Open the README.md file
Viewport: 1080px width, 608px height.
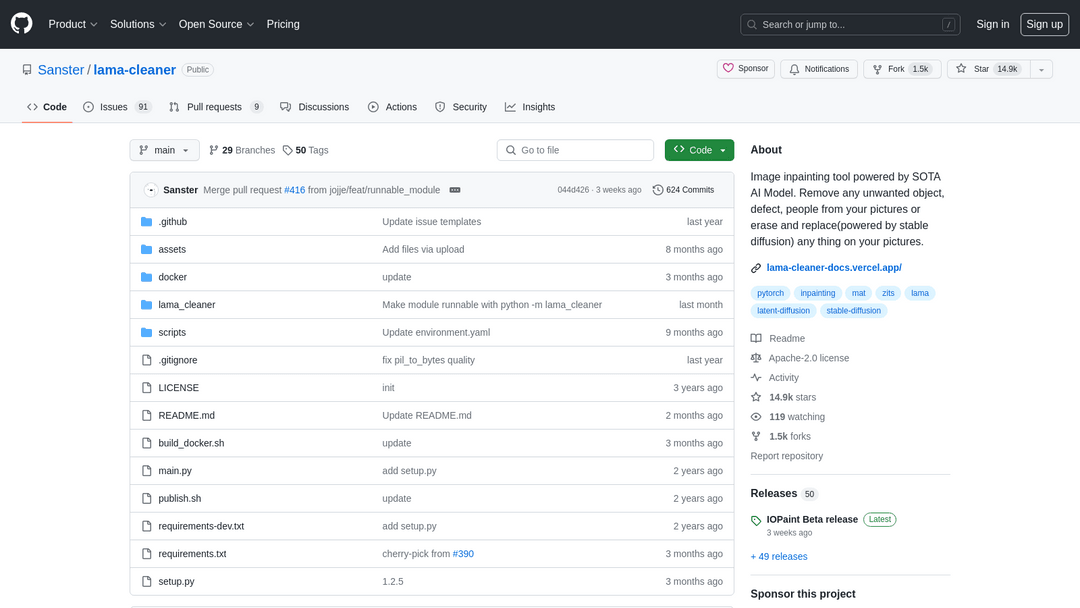click(187, 415)
